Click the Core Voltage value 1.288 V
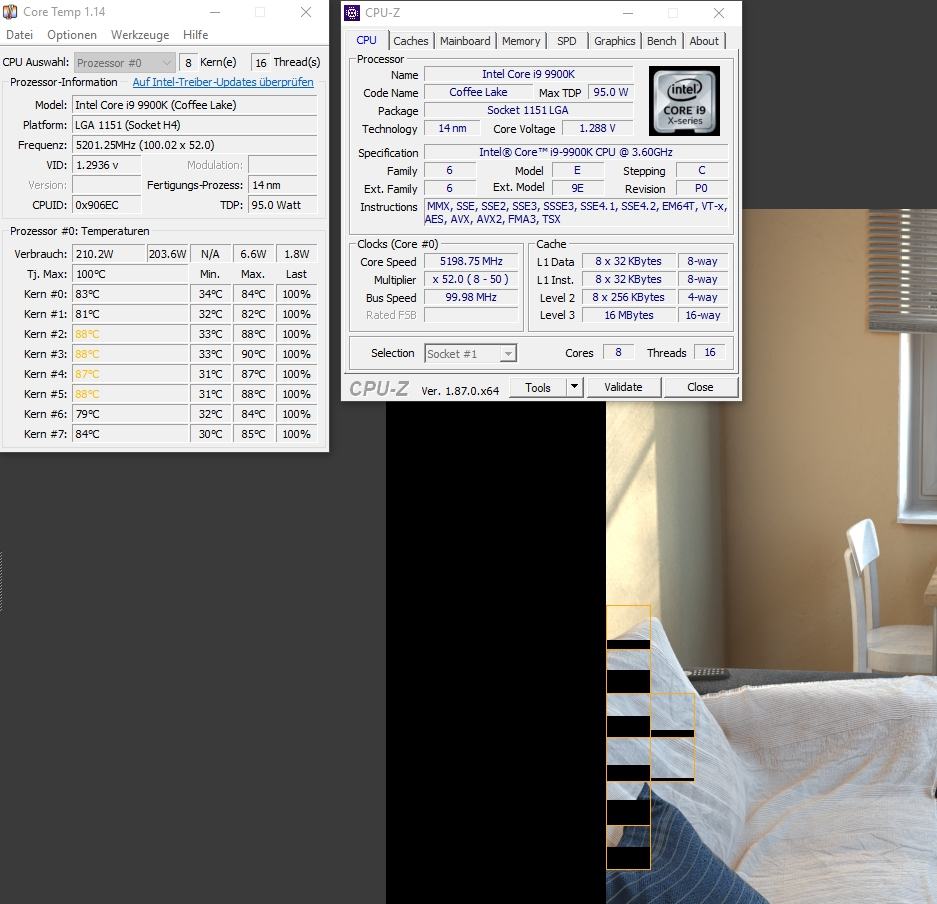Image resolution: width=937 pixels, height=904 pixels. (598, 128)
